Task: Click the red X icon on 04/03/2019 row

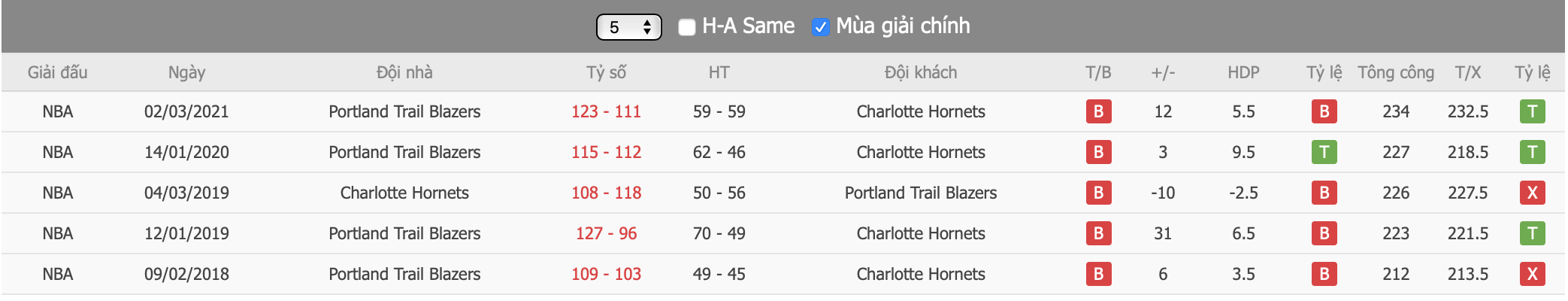Action: 1532,193
